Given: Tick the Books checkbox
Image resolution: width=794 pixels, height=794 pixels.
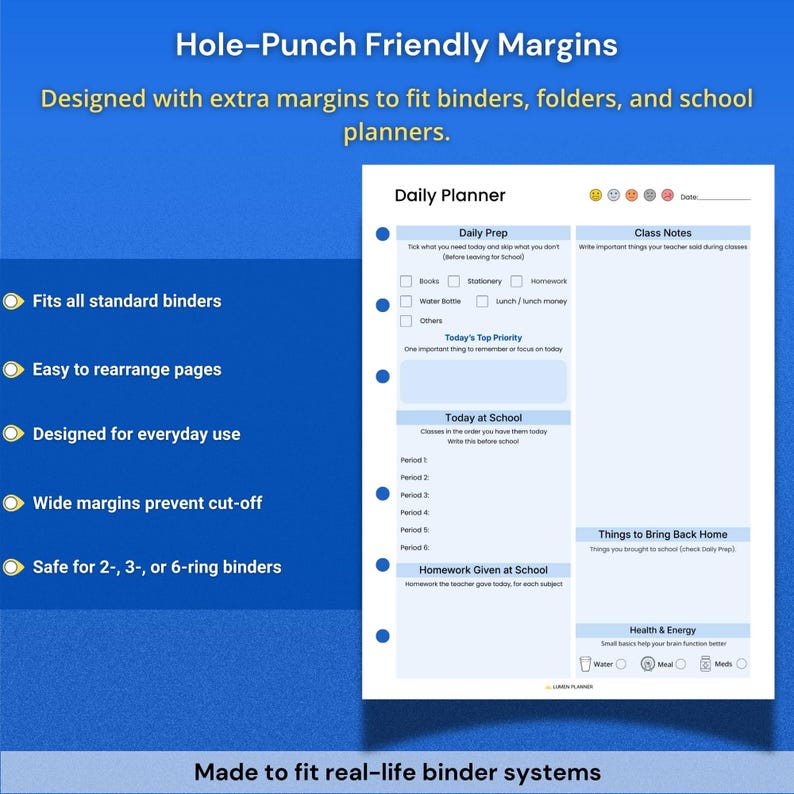Looking at the screenshot, I should pyautogui.click(x=406, y=281).
